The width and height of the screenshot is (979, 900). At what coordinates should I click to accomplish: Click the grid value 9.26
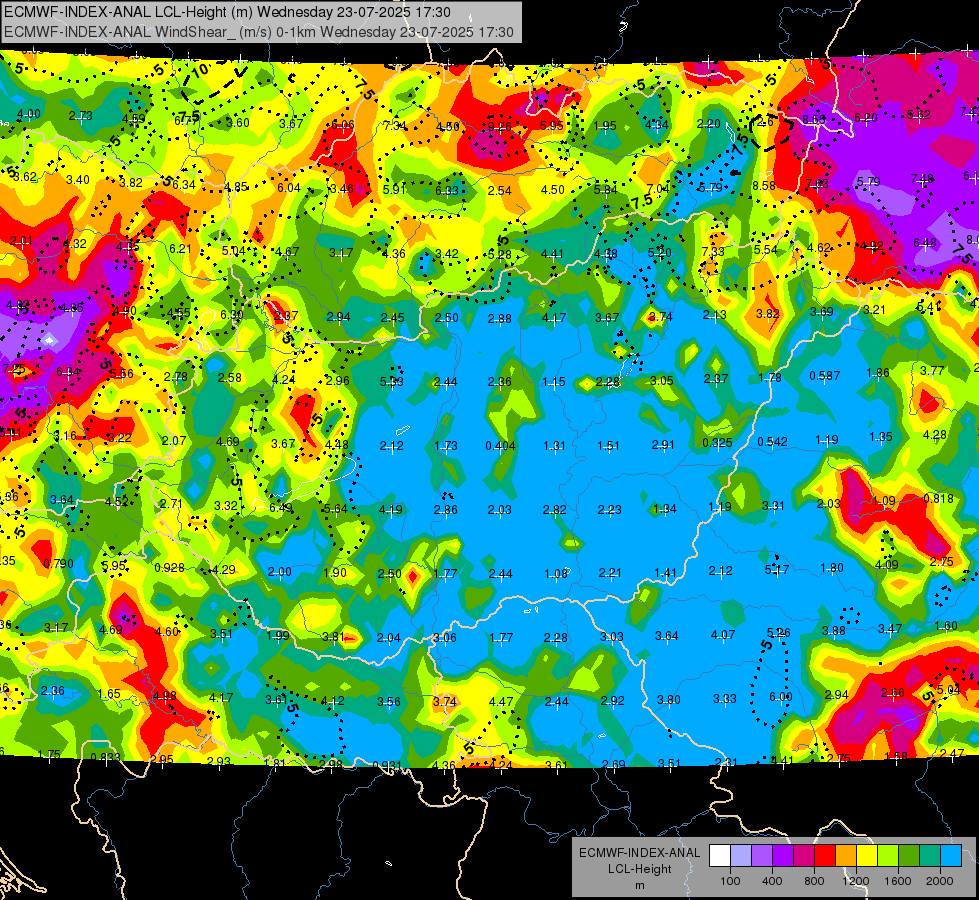[499, 127]
